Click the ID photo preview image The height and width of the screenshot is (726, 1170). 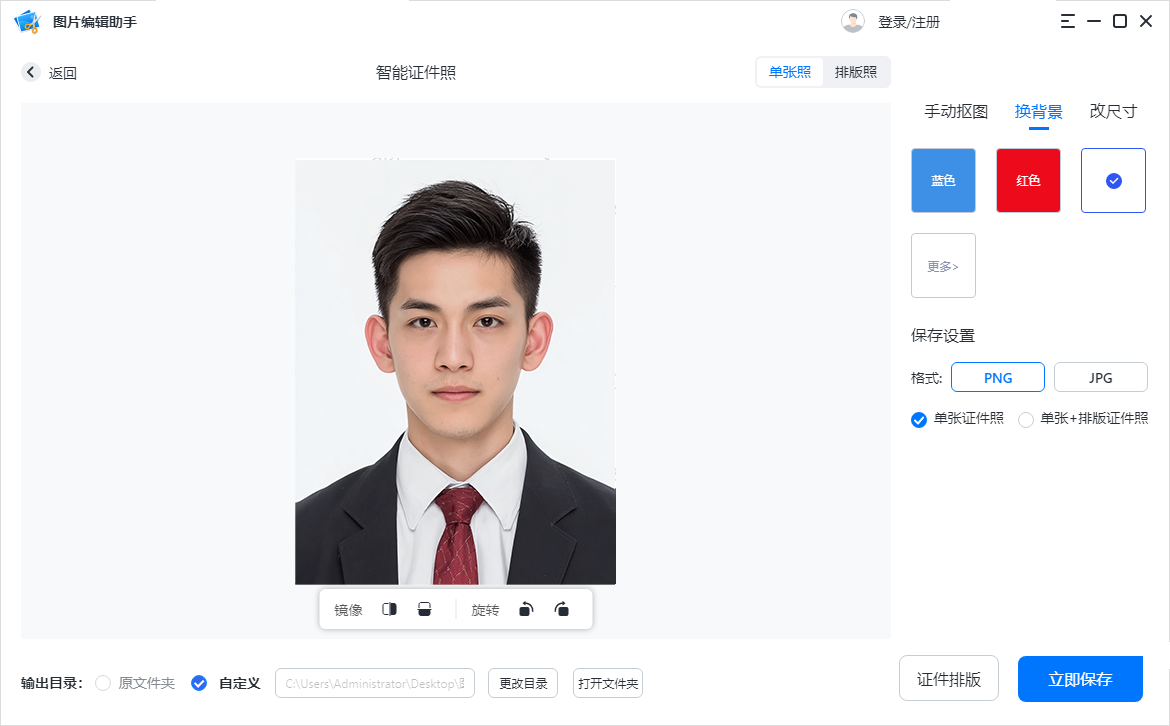click(x=455, y=372)
